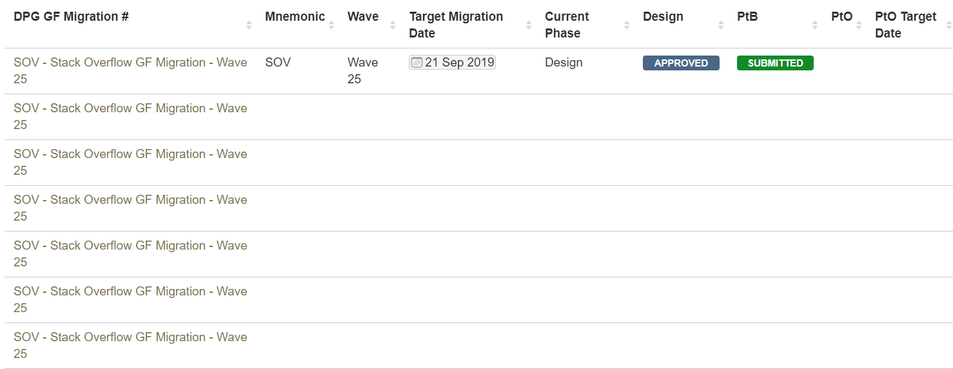Open the 21 Sep 2019 date field

click(452, 62)
